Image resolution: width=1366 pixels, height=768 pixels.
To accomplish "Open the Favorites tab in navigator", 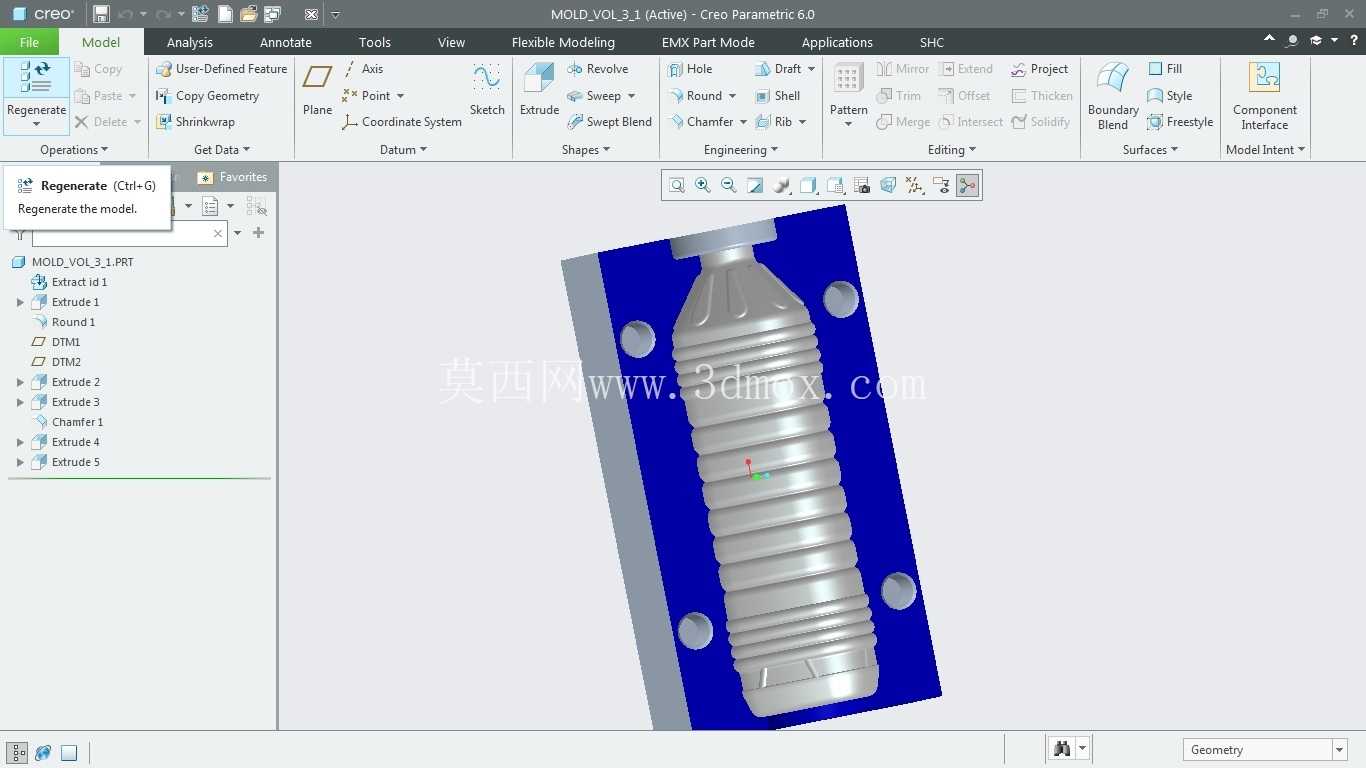I will pos(233,177).
